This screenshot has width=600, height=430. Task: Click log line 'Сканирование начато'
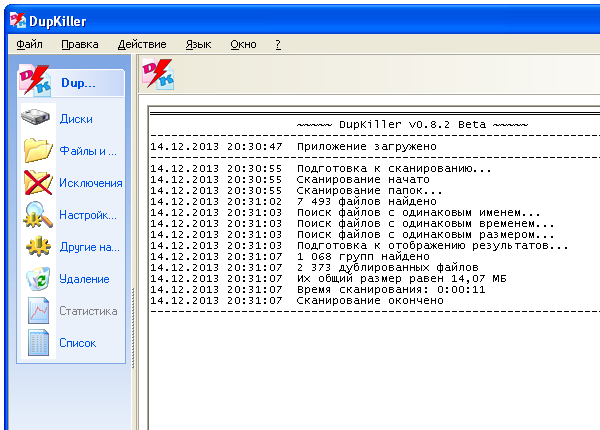(363, 180)
